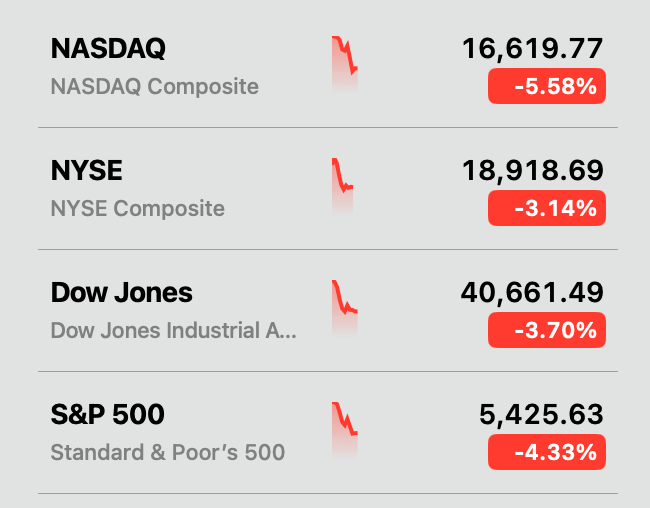Click the NASDAQ Composite subtitle
The height and width of the screenshot is (508, 650).
pos(154,87)
